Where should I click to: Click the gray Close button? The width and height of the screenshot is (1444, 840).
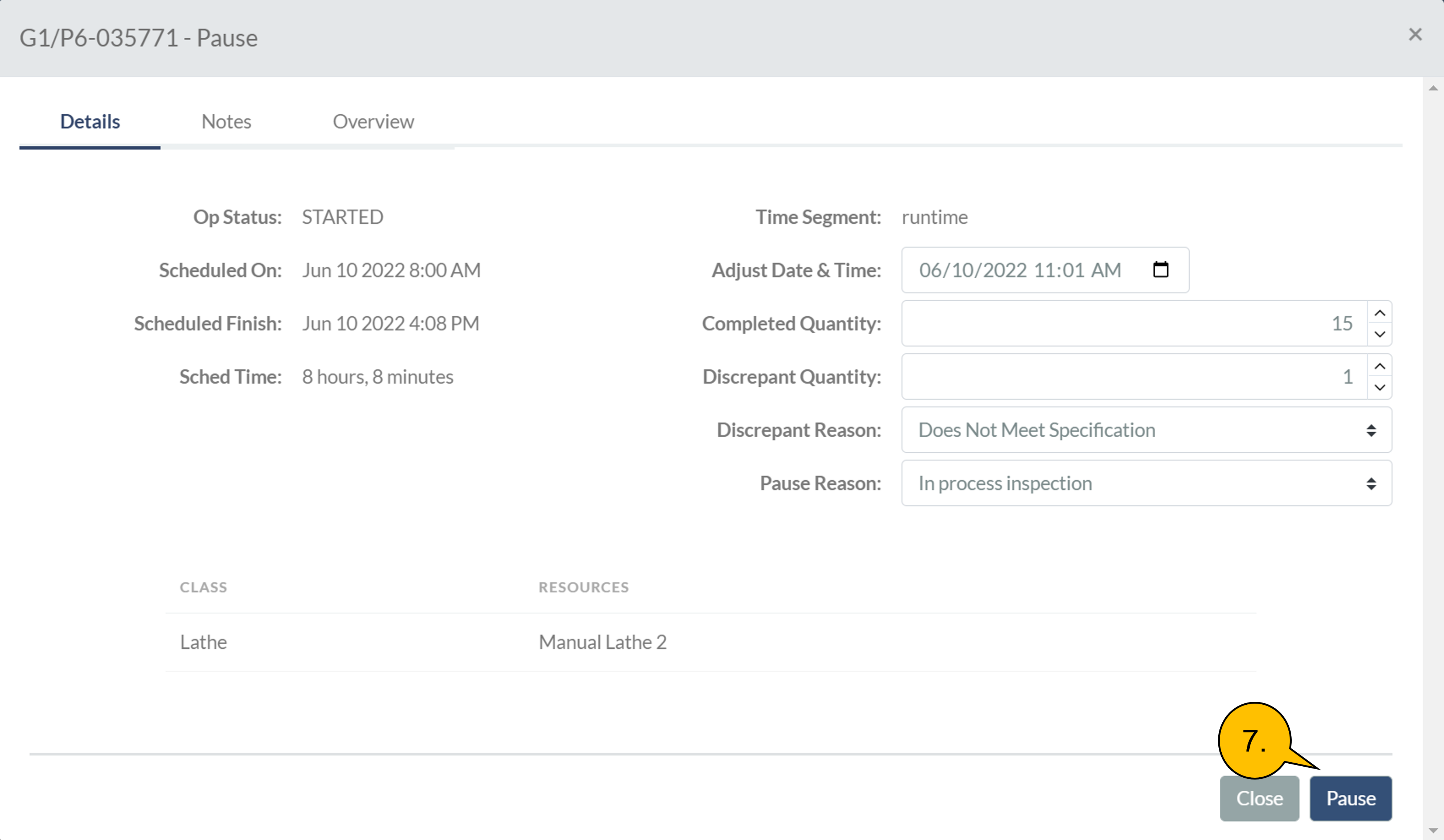[1259, 798]
